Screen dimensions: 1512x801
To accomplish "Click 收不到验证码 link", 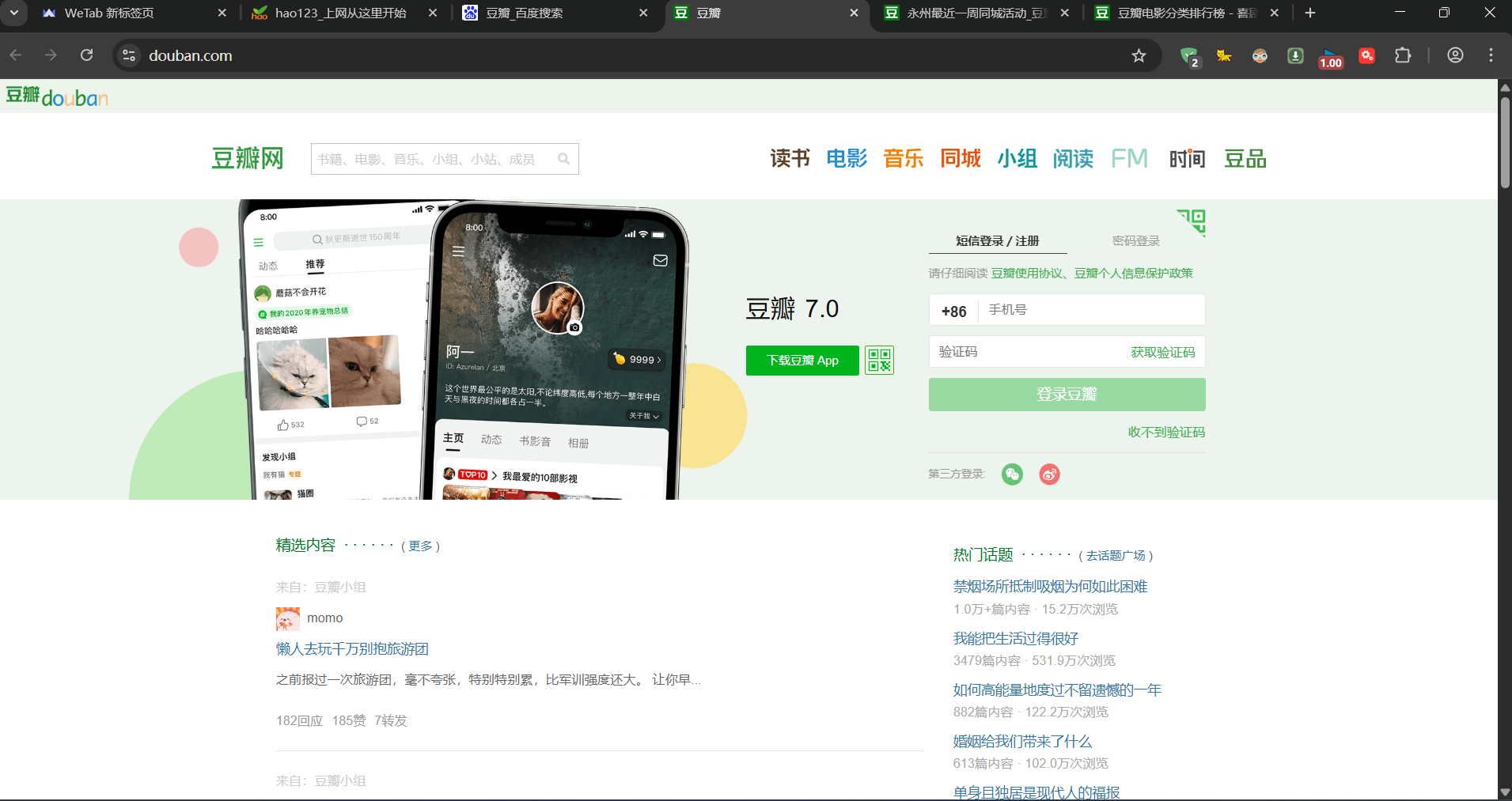I will (1166, 433).
